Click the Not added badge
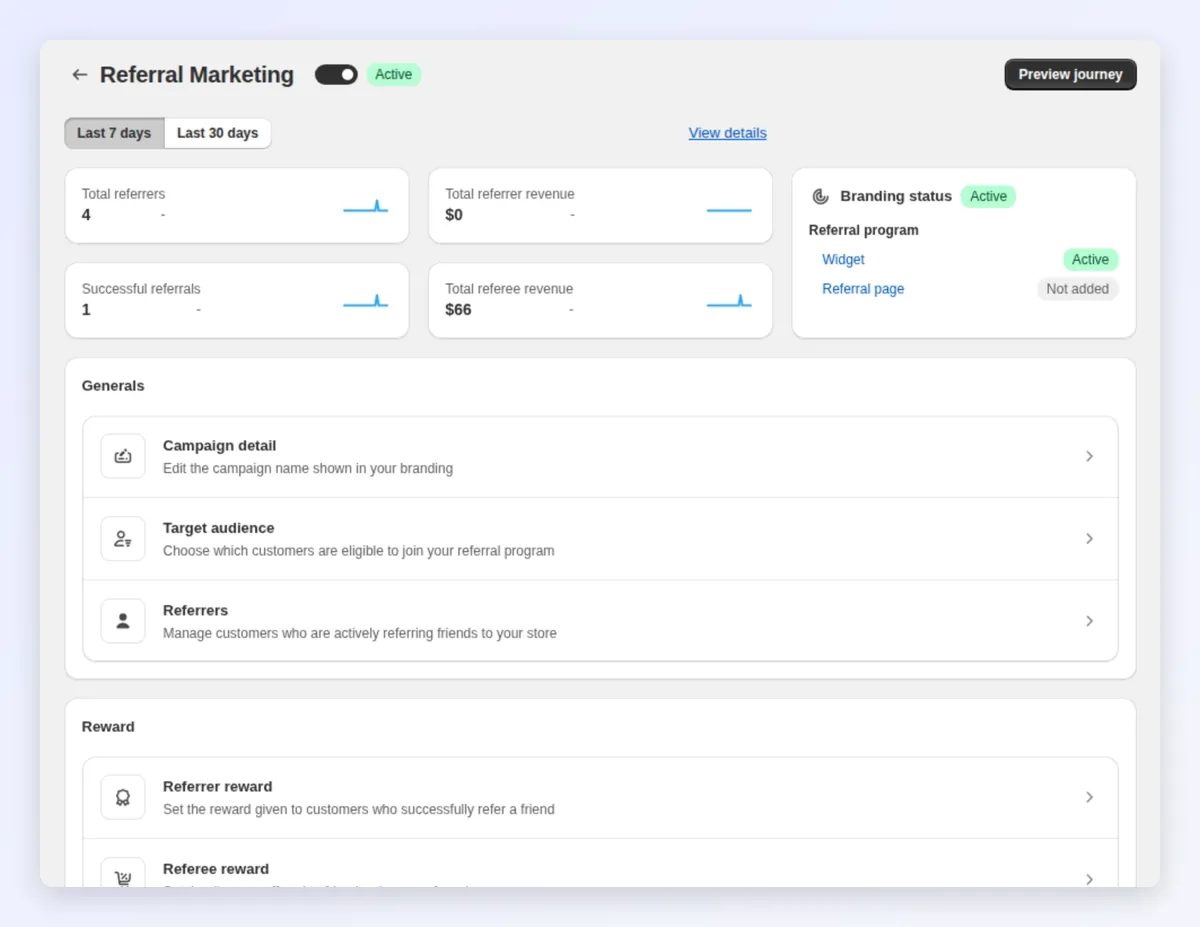Image resolution: width=1200 pixels, height=927 pixels. (x=1077, y=289)
